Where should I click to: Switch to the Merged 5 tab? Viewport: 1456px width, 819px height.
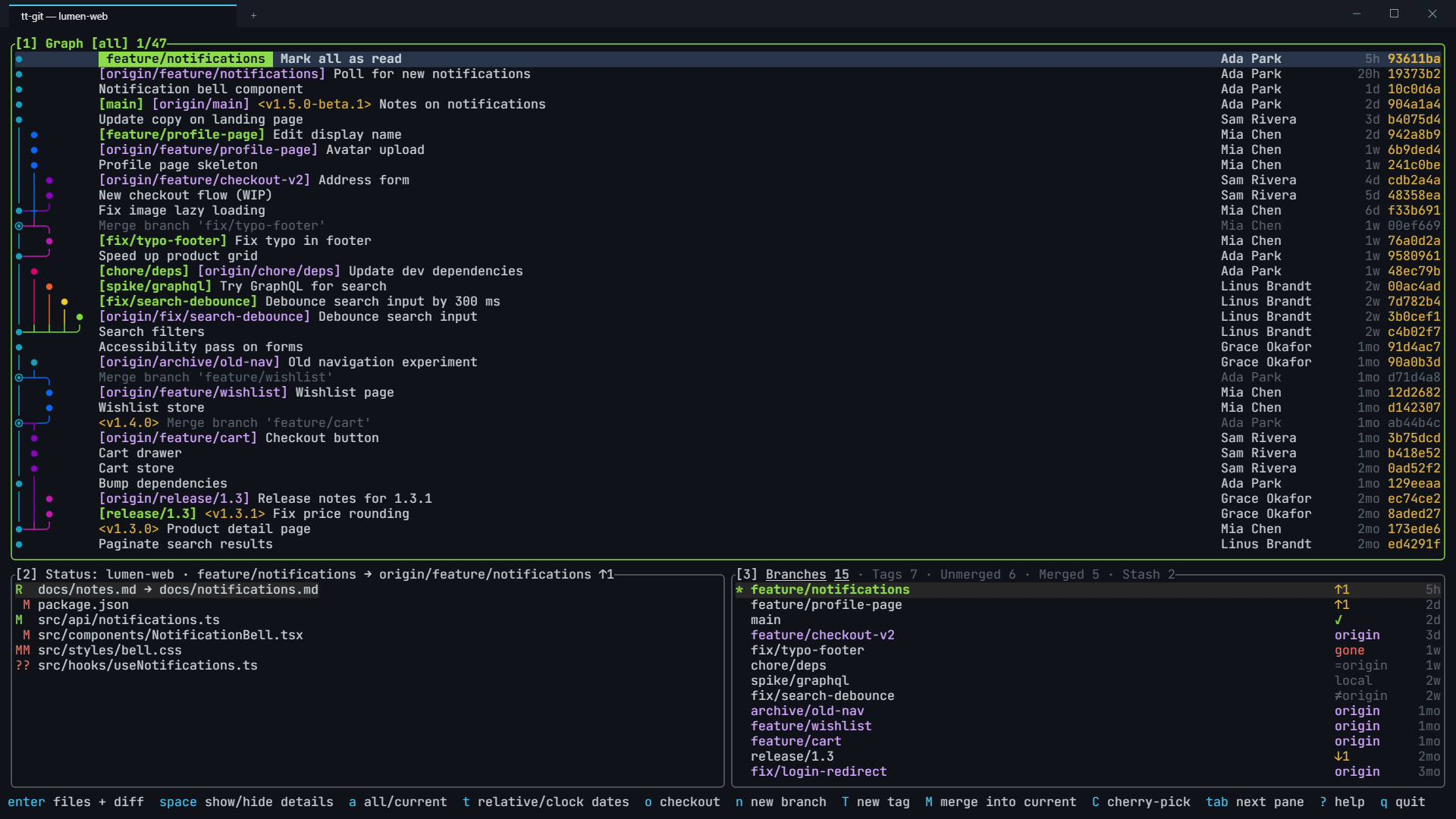pos(1068,574)
